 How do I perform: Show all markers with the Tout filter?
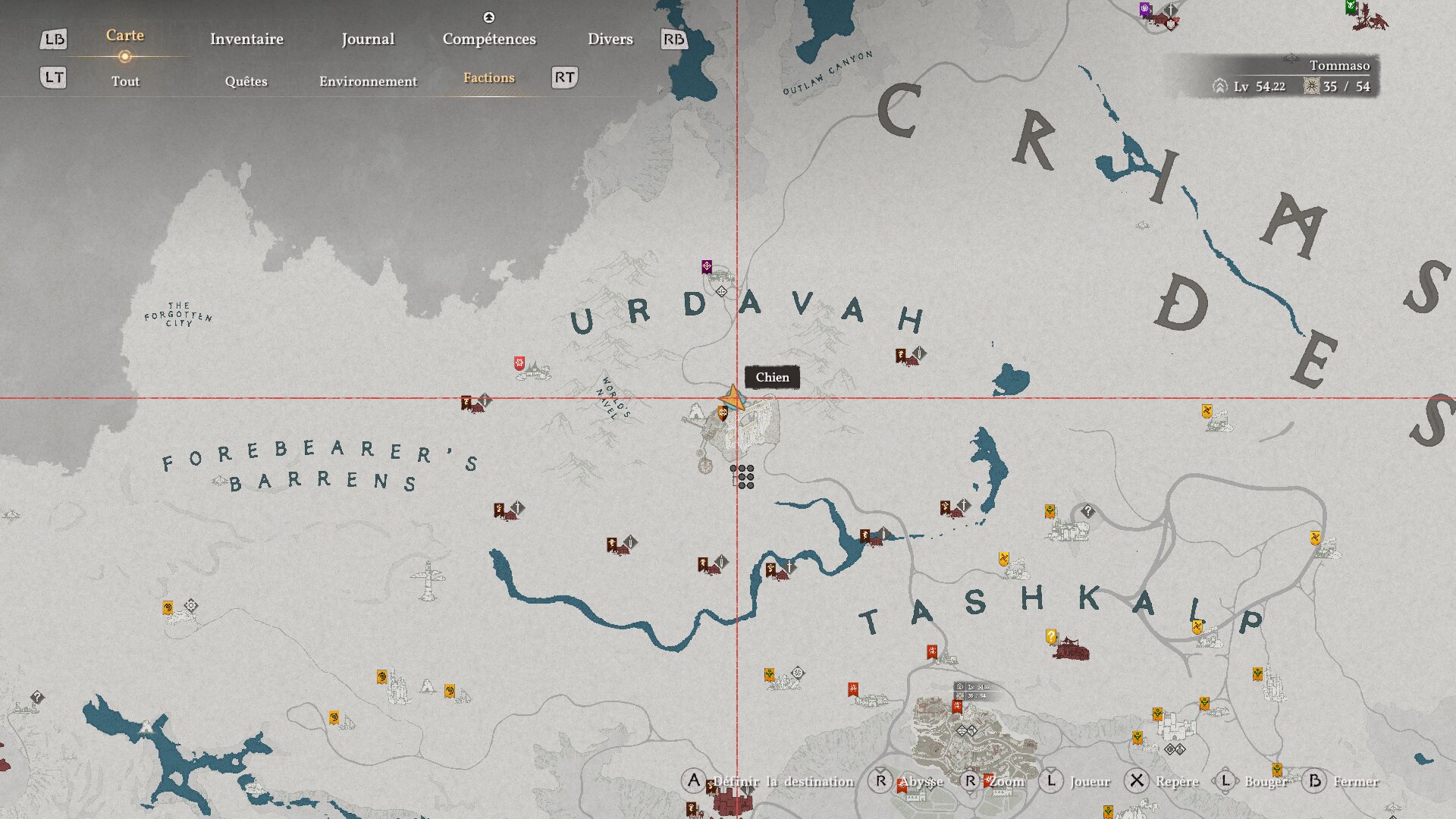tap(125, 81)
